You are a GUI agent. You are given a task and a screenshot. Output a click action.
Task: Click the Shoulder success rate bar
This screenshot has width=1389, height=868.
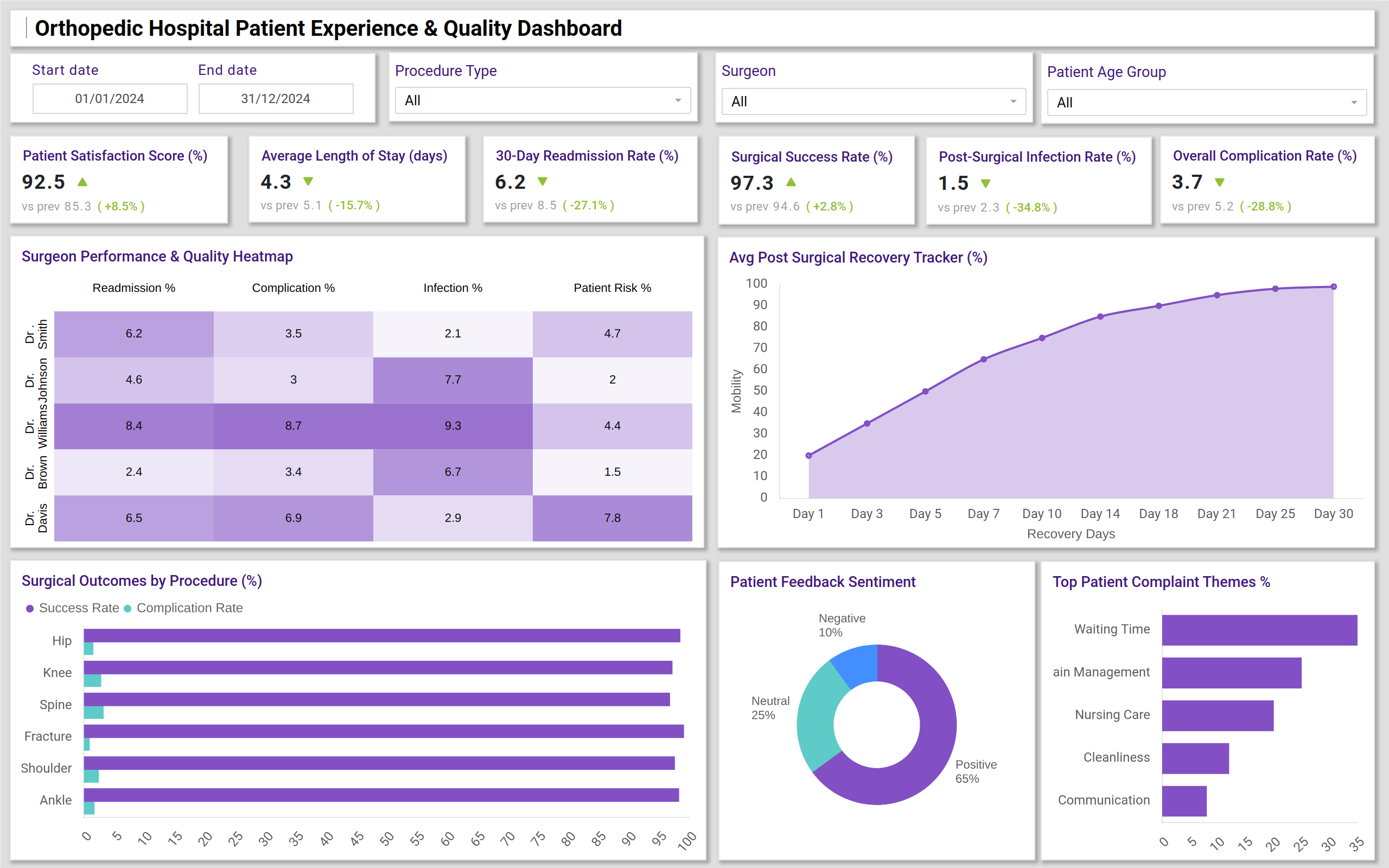[x=379, y=763]
